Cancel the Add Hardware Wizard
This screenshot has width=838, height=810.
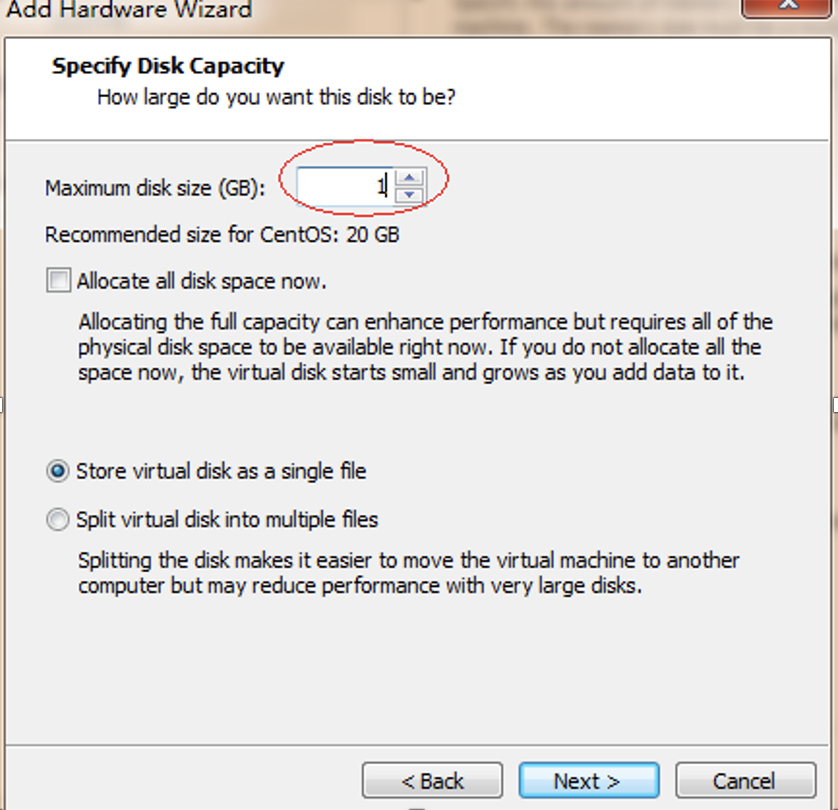coord(746,781)
